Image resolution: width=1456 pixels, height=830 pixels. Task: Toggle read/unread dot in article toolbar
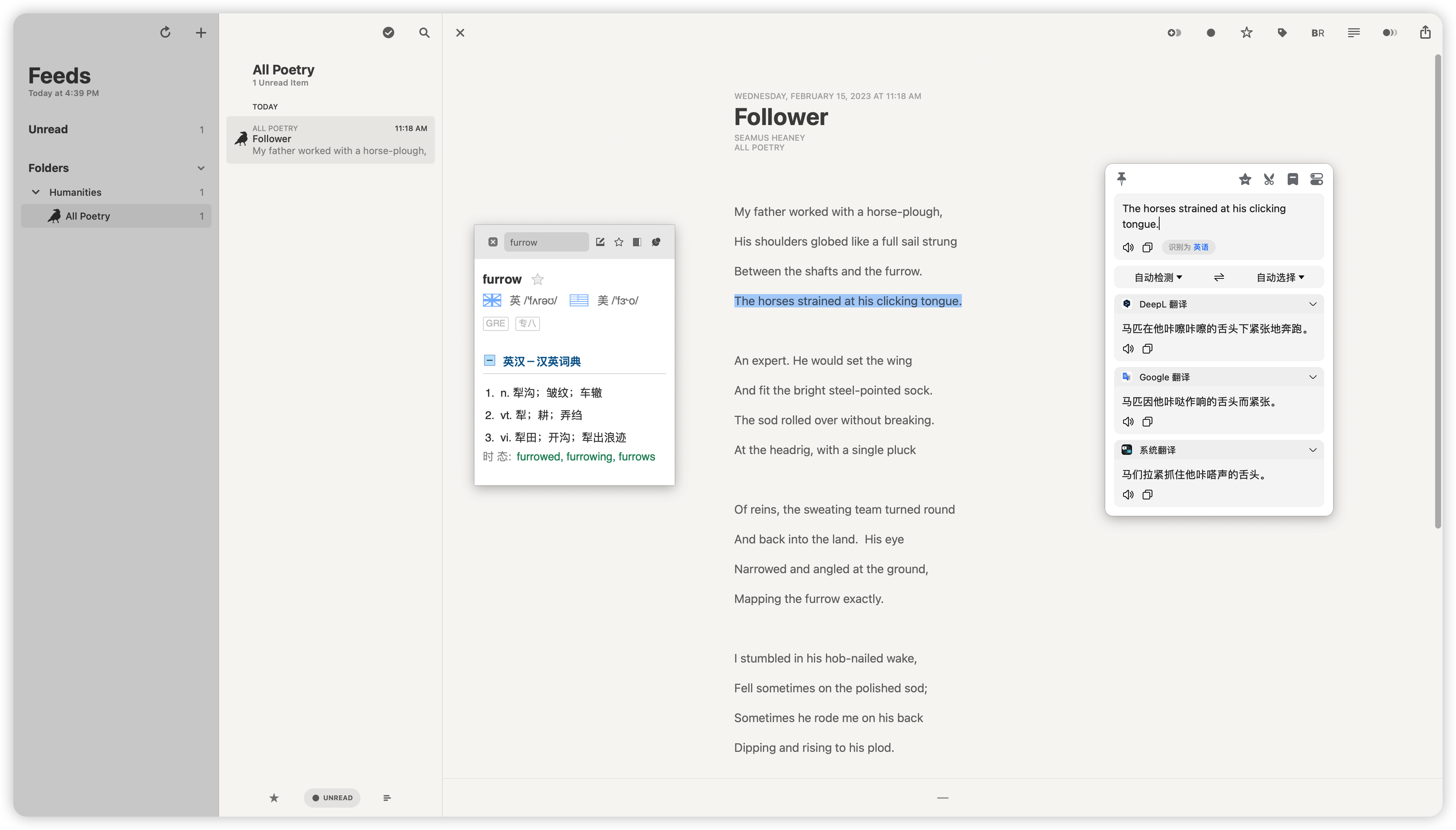click(1210, 32)
